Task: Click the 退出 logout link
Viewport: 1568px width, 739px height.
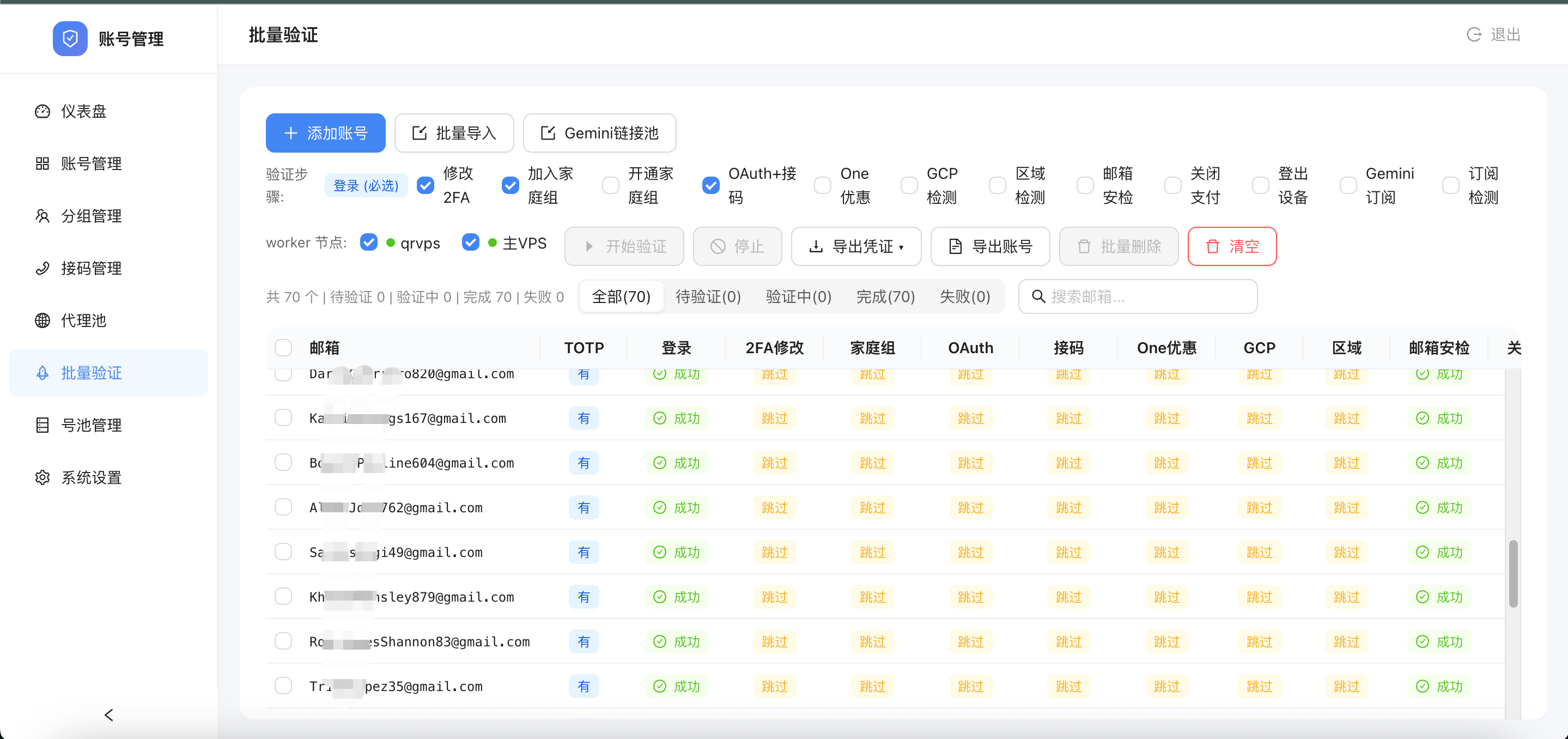Action: point(1493,35)
